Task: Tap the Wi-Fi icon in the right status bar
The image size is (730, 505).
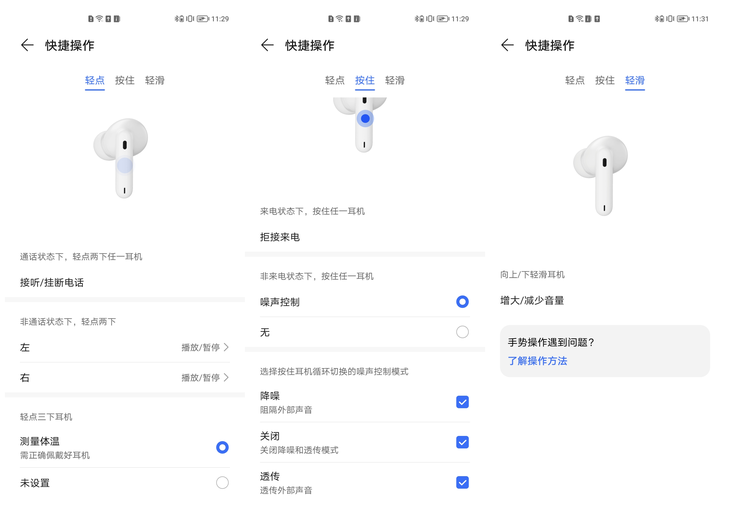Action: coord(579,19)
